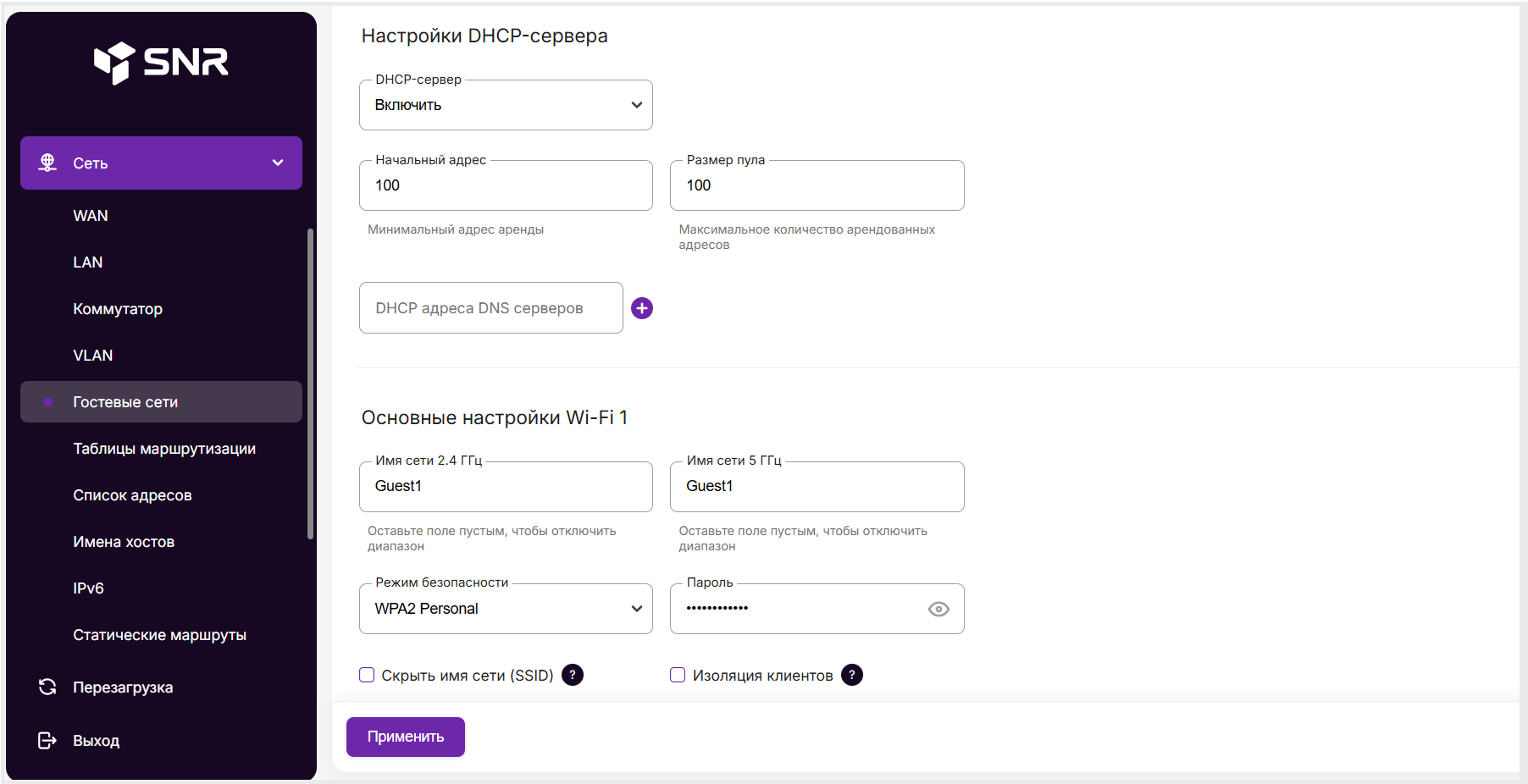Enable the Скрыть имя сети (SSID) checkbox
The image size is (1528, 784).
(367, 675)
